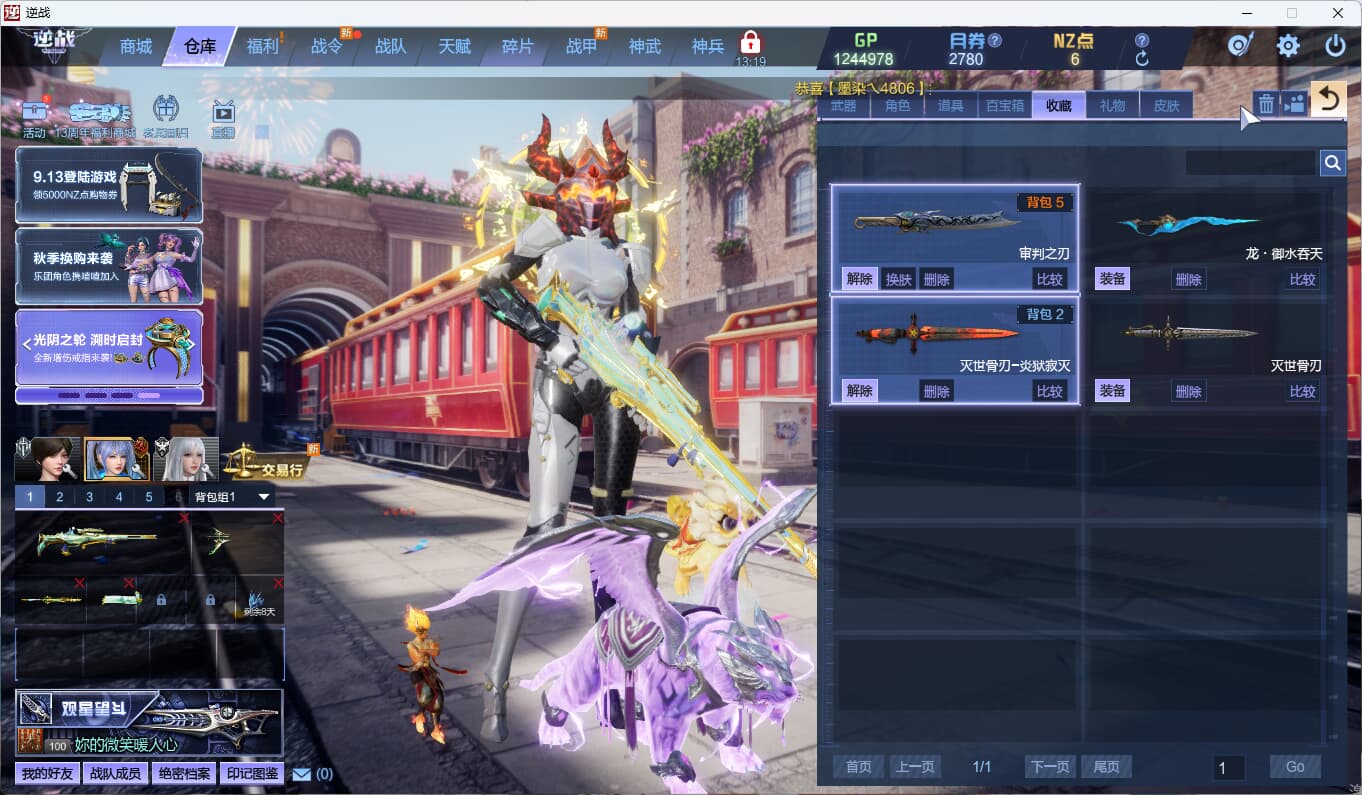The width and height of the screenshot is (1362, 795).
Task: Remove the primary rifle from the loadout
Action: click(x=184, y=518)
